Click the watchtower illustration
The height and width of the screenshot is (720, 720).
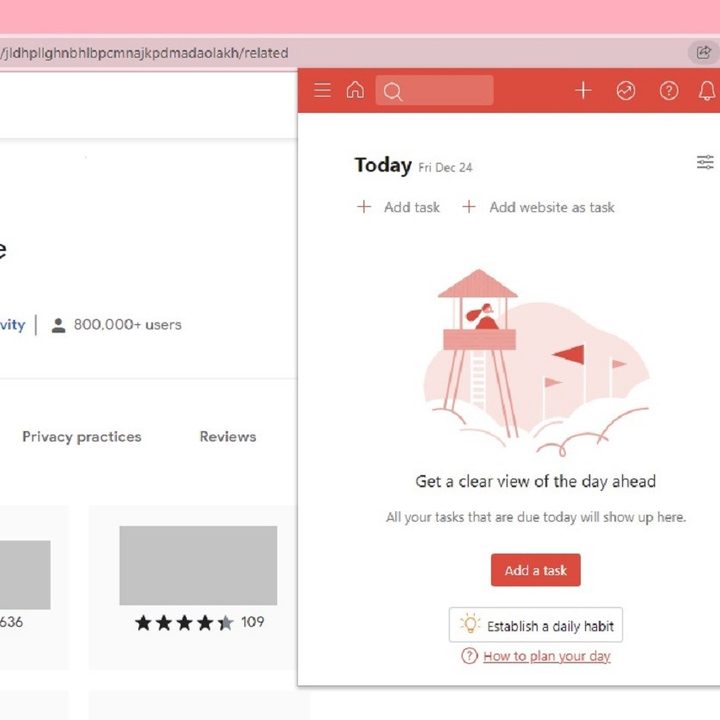[536, 363]
